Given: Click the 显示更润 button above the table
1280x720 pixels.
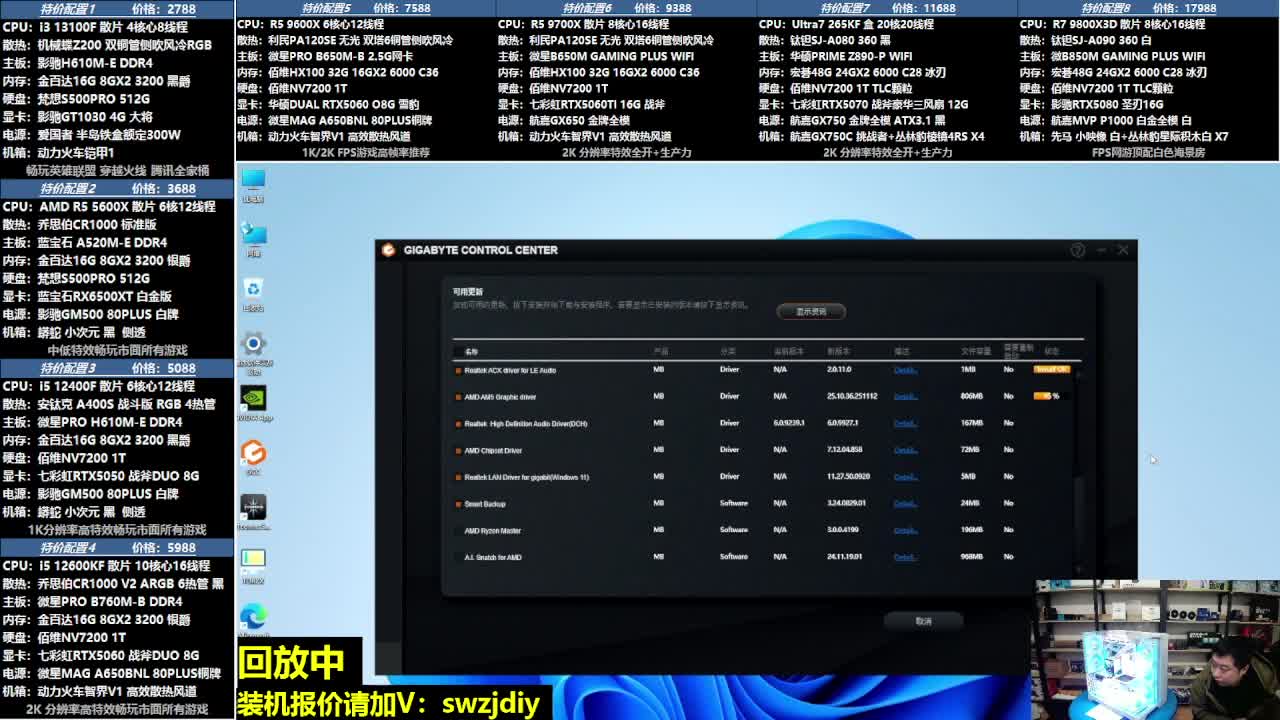Looking at the screenshot, I should click(x=811, y=312).
